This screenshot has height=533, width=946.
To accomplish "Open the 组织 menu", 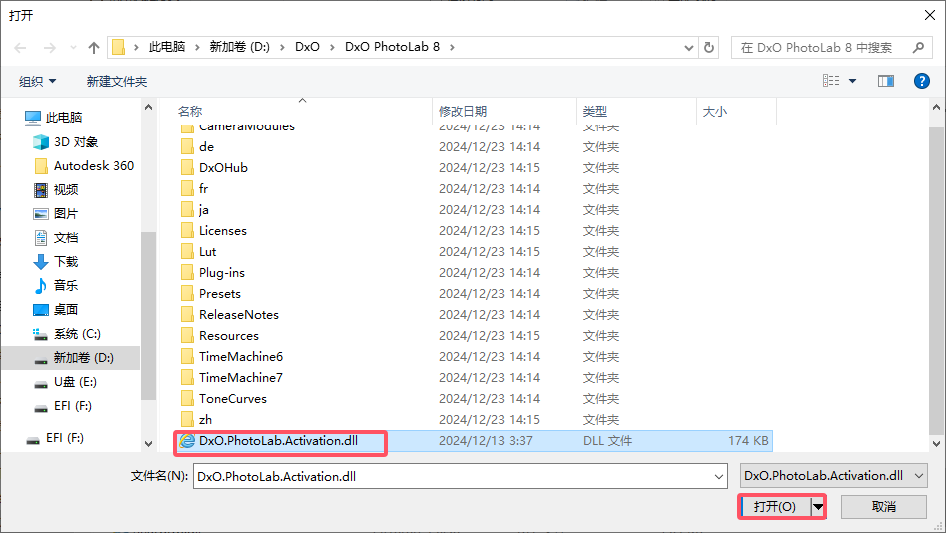I will (37, 81).
